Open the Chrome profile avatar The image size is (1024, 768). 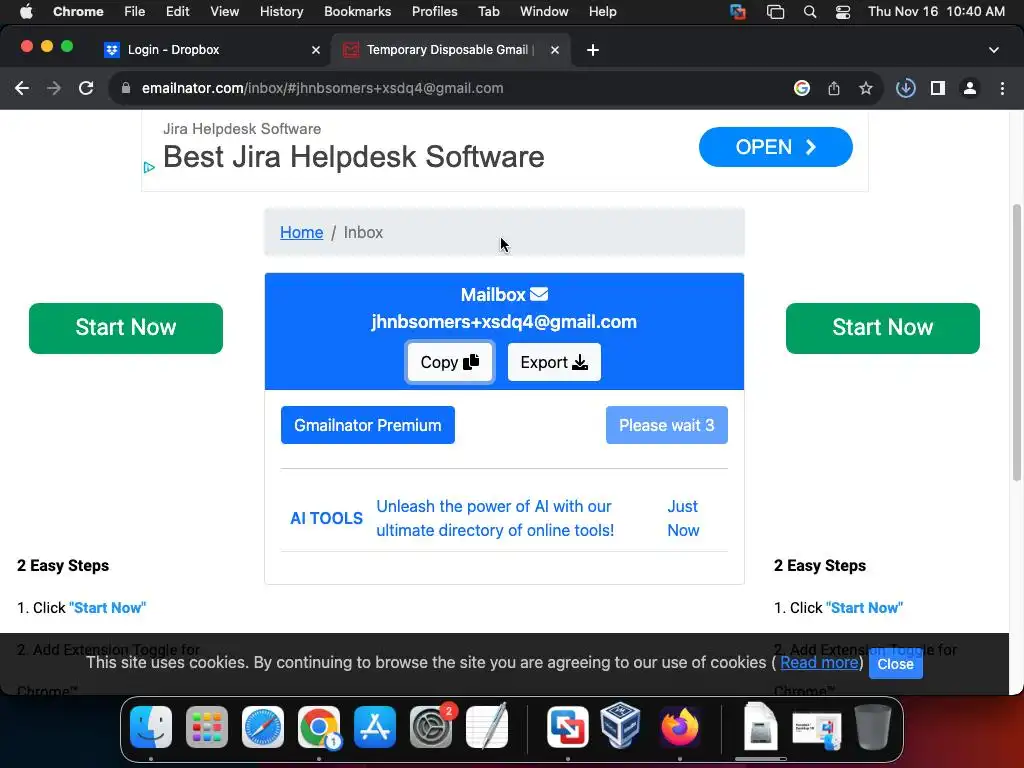pos(970,88)
